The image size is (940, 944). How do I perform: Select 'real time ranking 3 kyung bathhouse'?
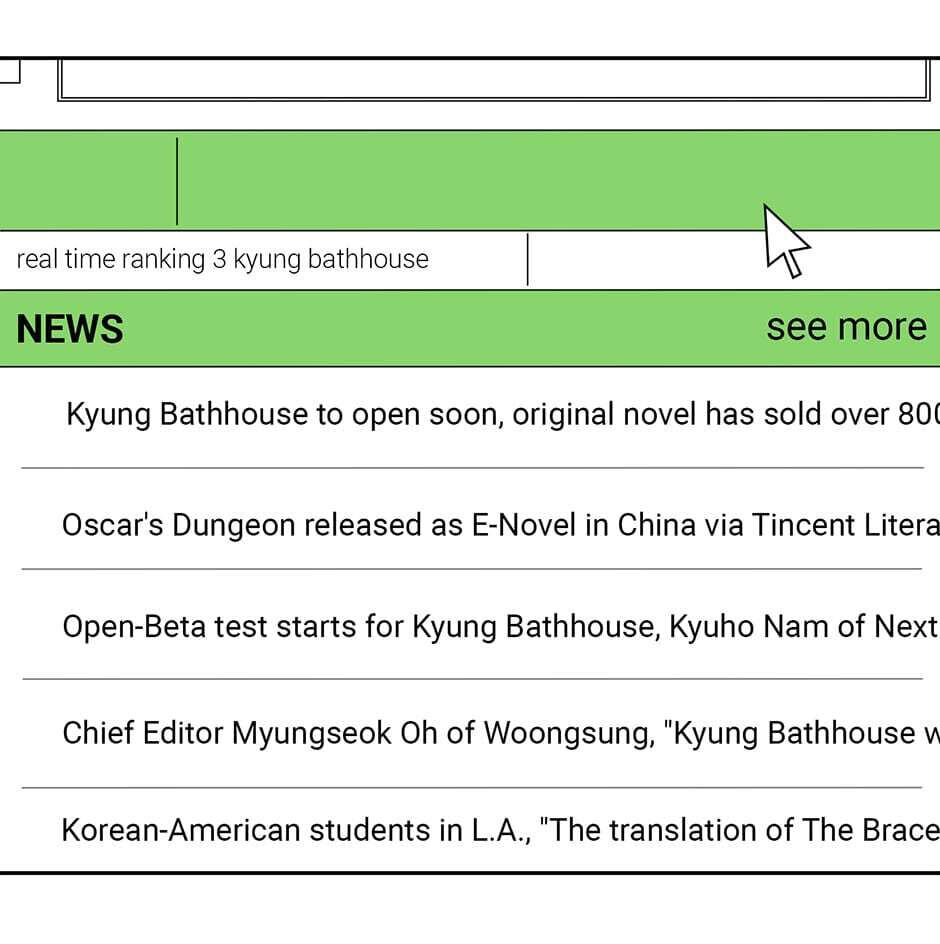point(223,259)
